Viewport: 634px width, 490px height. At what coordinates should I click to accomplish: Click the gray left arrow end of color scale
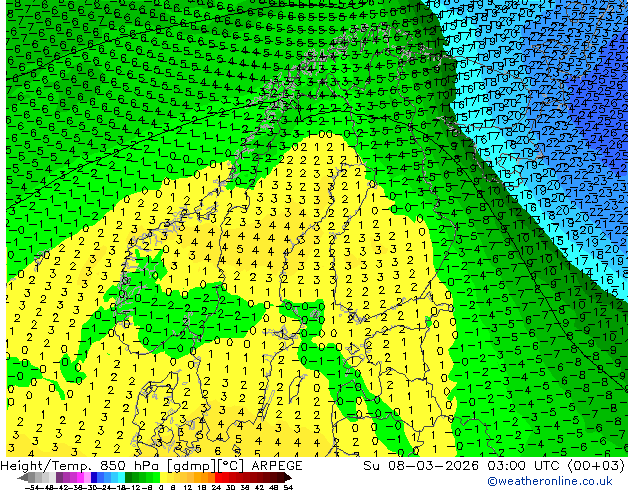click(23, 477)
